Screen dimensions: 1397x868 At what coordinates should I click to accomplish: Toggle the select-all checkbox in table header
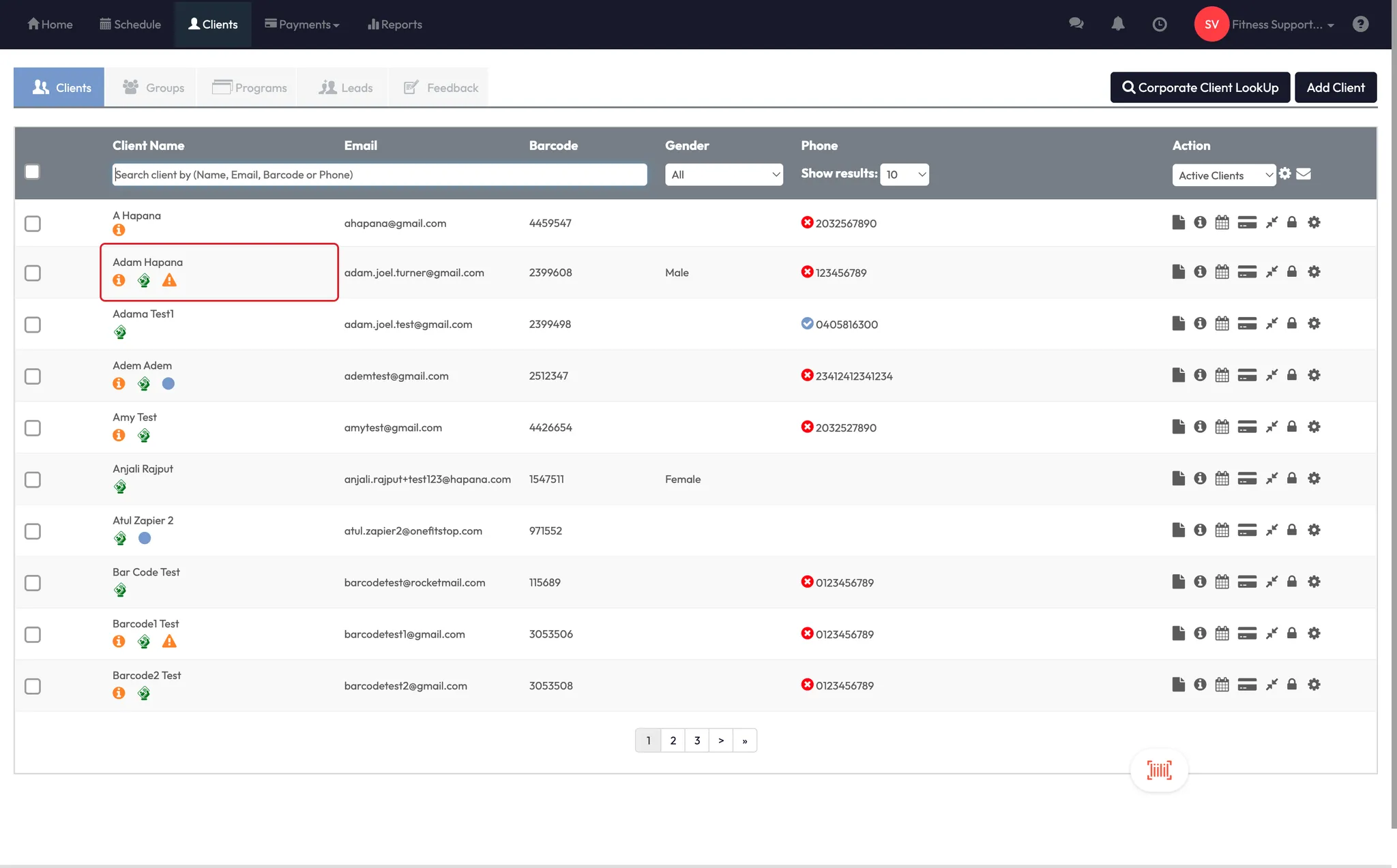pyautogui.click(x=32, y=171)
